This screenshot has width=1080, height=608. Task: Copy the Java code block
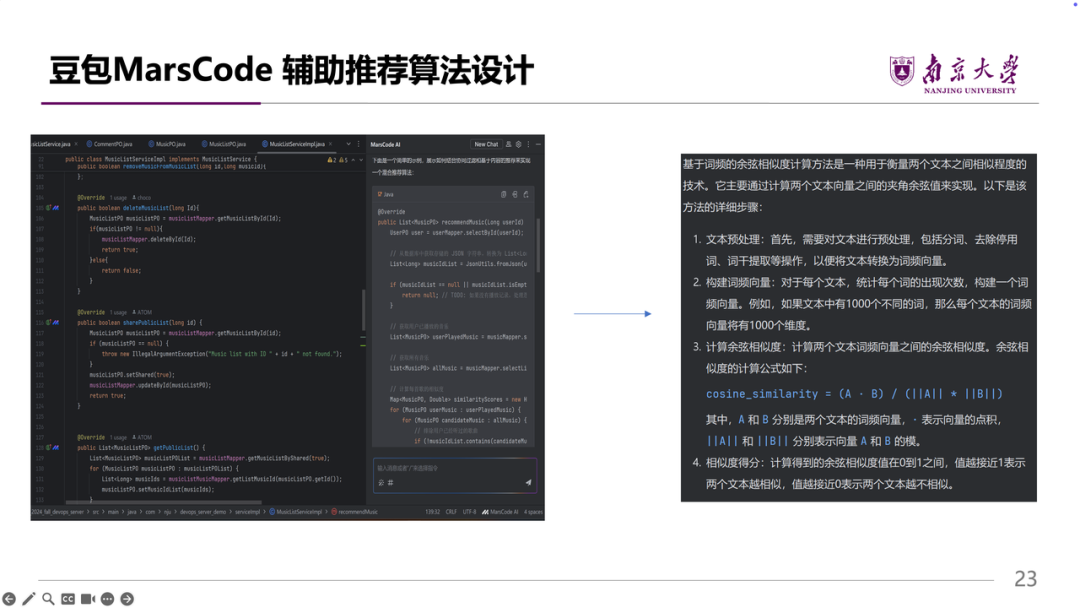pos(503,194)
